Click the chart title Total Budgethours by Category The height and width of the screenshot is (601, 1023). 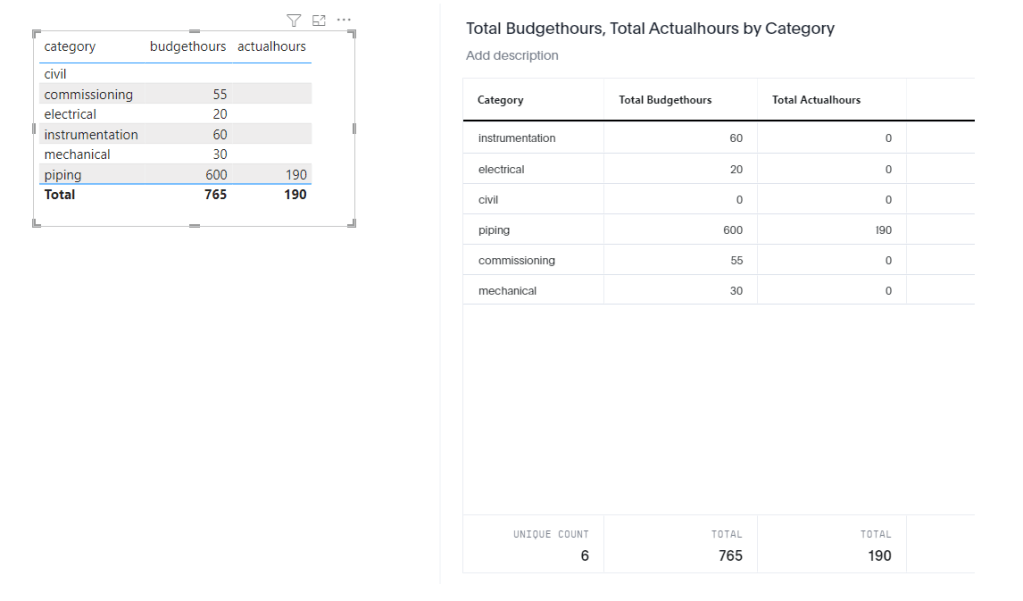tap(650, 29)
